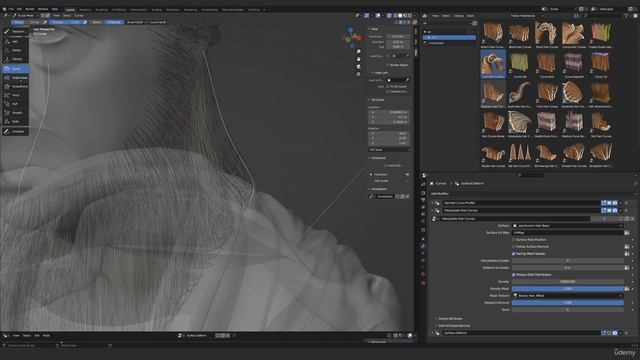Open the Render menu
Viewport: 640px width, 360px height.
tap(30, 9)
